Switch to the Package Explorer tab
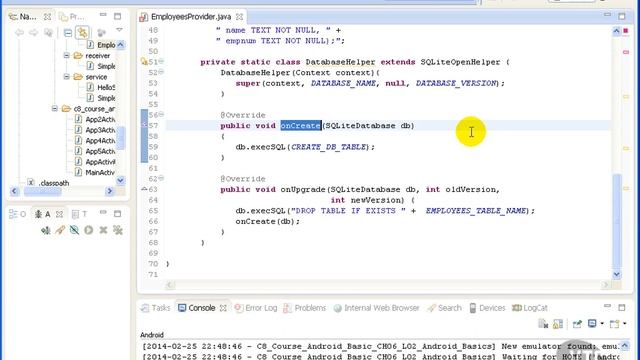This screenshot has height=360, width=640. coord(72,17)
